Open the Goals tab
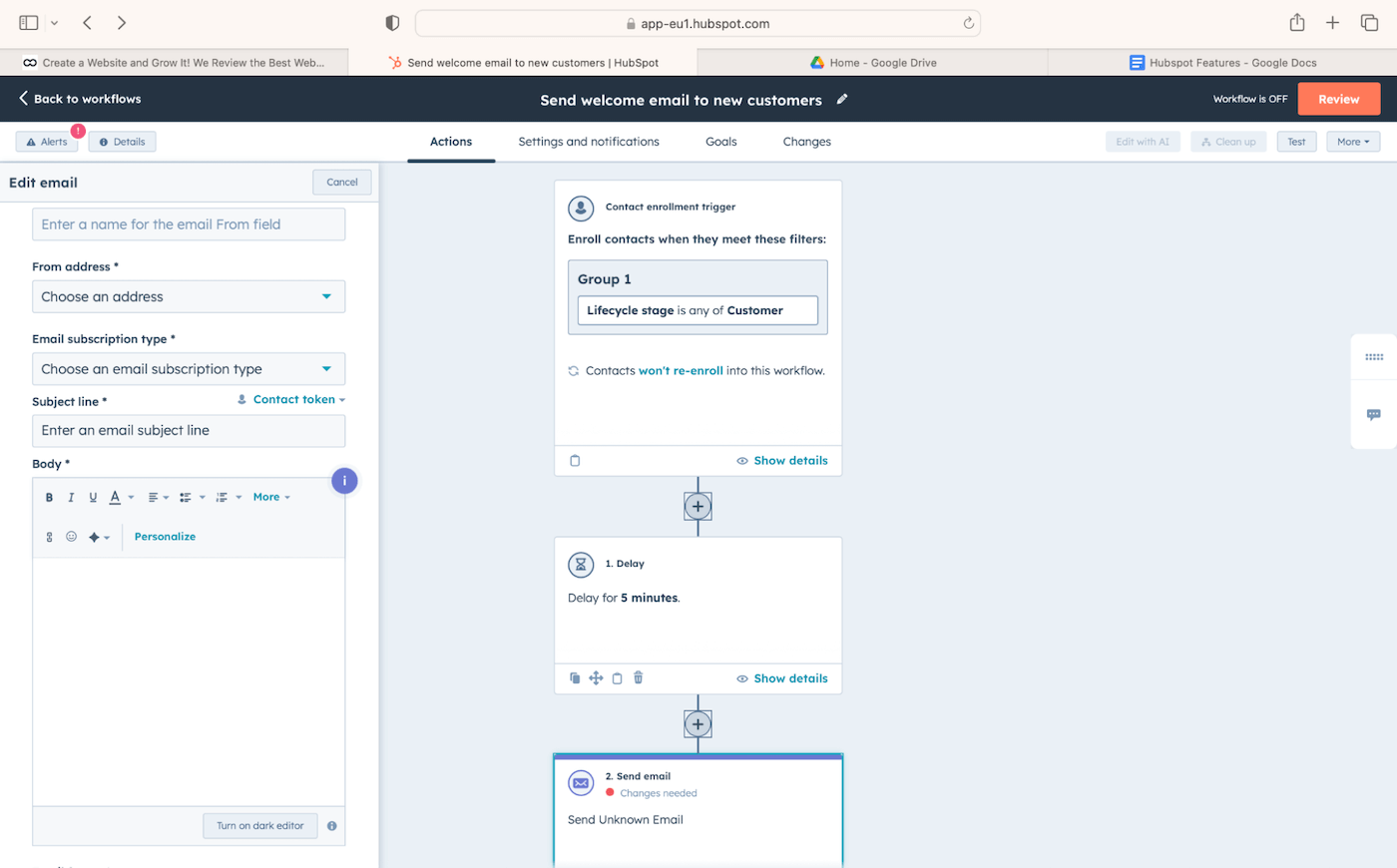Image resolution: width=1397 pixels, height=868 pixels. click(x=720, y=142)
